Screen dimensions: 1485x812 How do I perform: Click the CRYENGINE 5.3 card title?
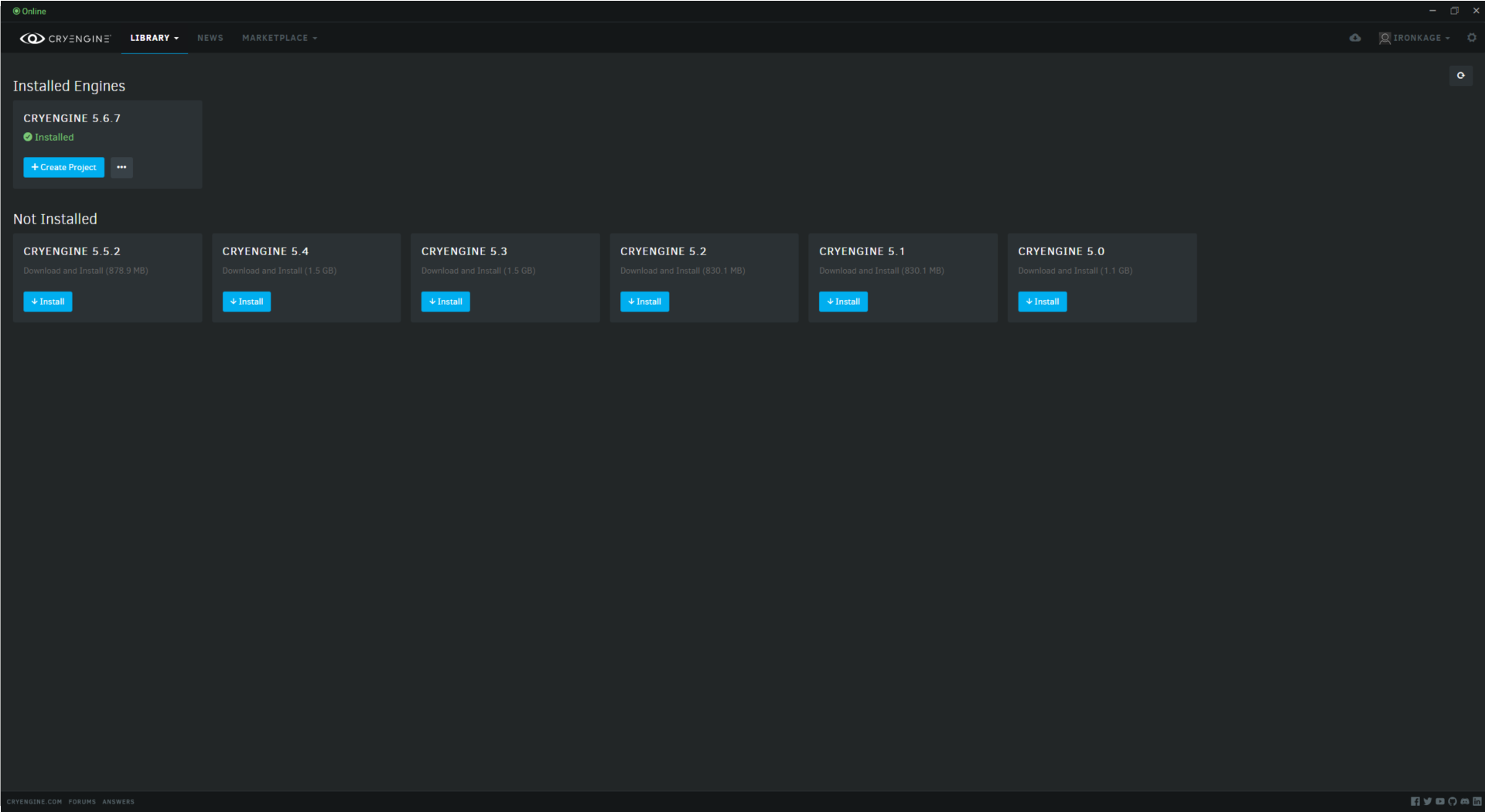click(464, 251)
